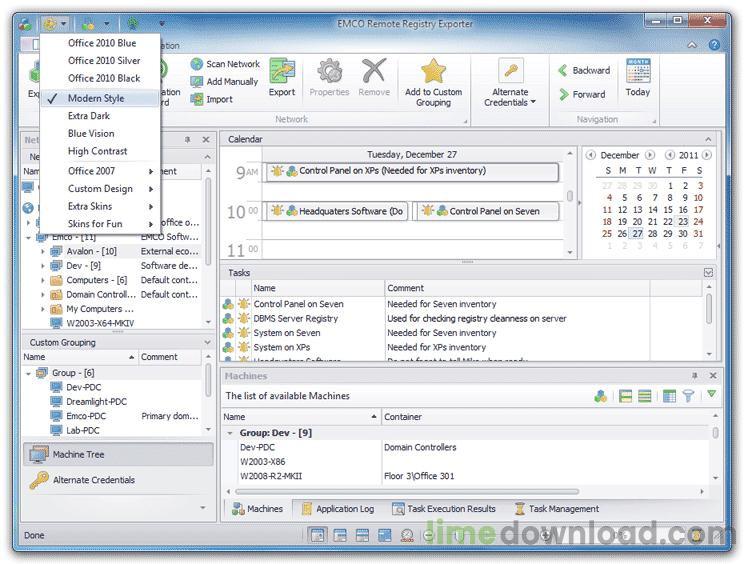Expand the Avalon - [10] tree node
The width and height of the screenshot is (744, 564).
[x=44, y=252]
